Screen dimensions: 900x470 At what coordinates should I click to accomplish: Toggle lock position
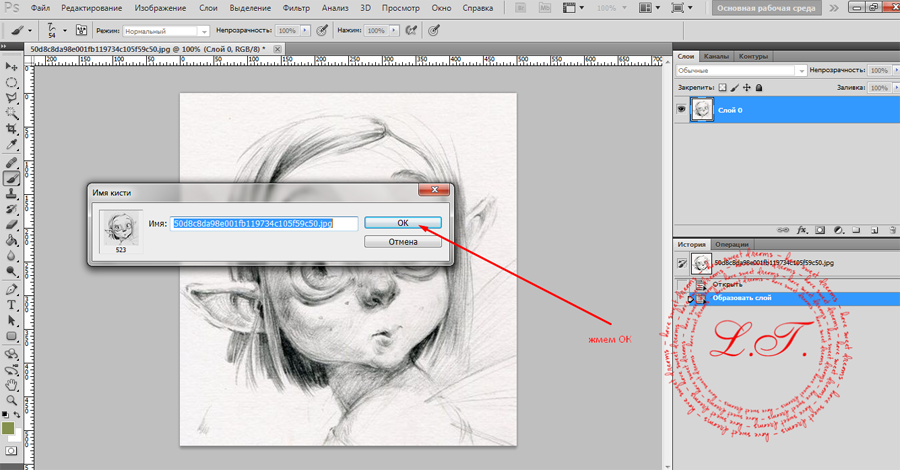pyautogui.click(x=747, y=88)
